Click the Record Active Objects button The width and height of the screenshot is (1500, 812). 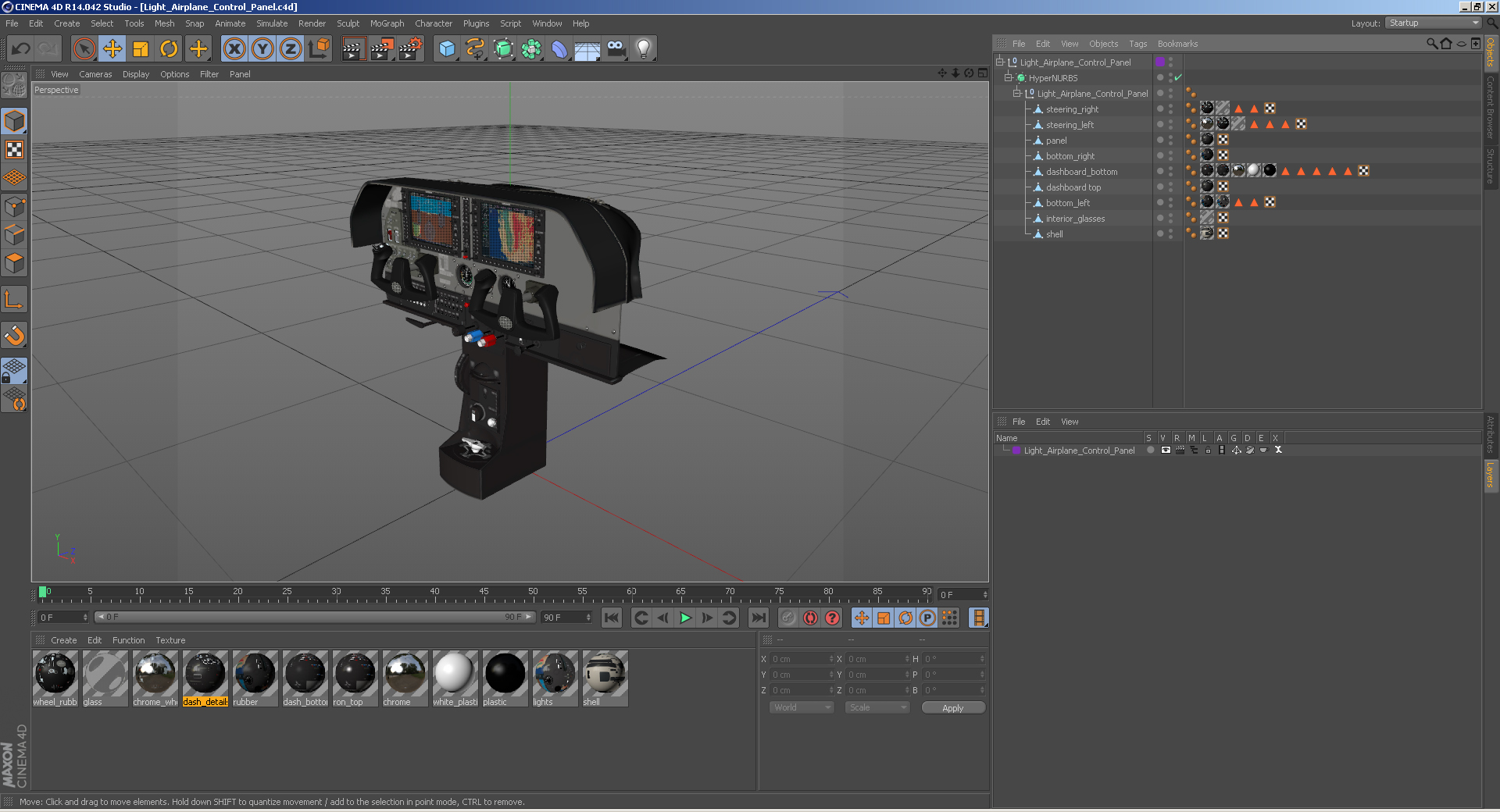click(788, 618)
